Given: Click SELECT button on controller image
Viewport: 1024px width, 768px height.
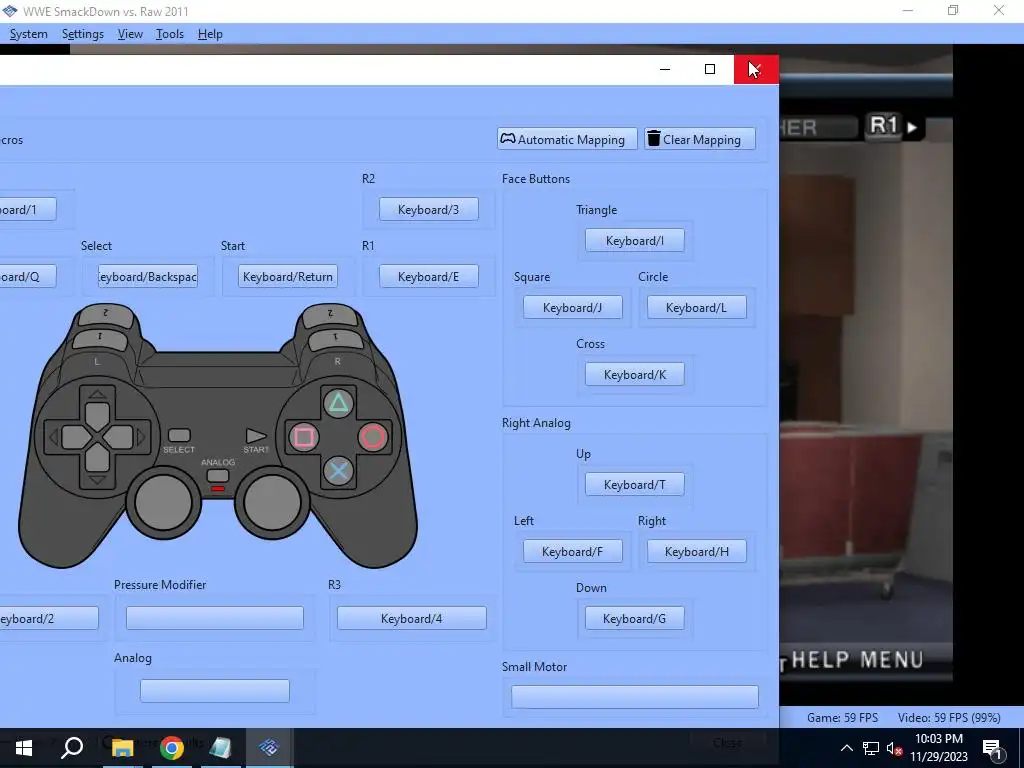Looking at the screenshot, I should pyautogui.click(x=179, y=435).
